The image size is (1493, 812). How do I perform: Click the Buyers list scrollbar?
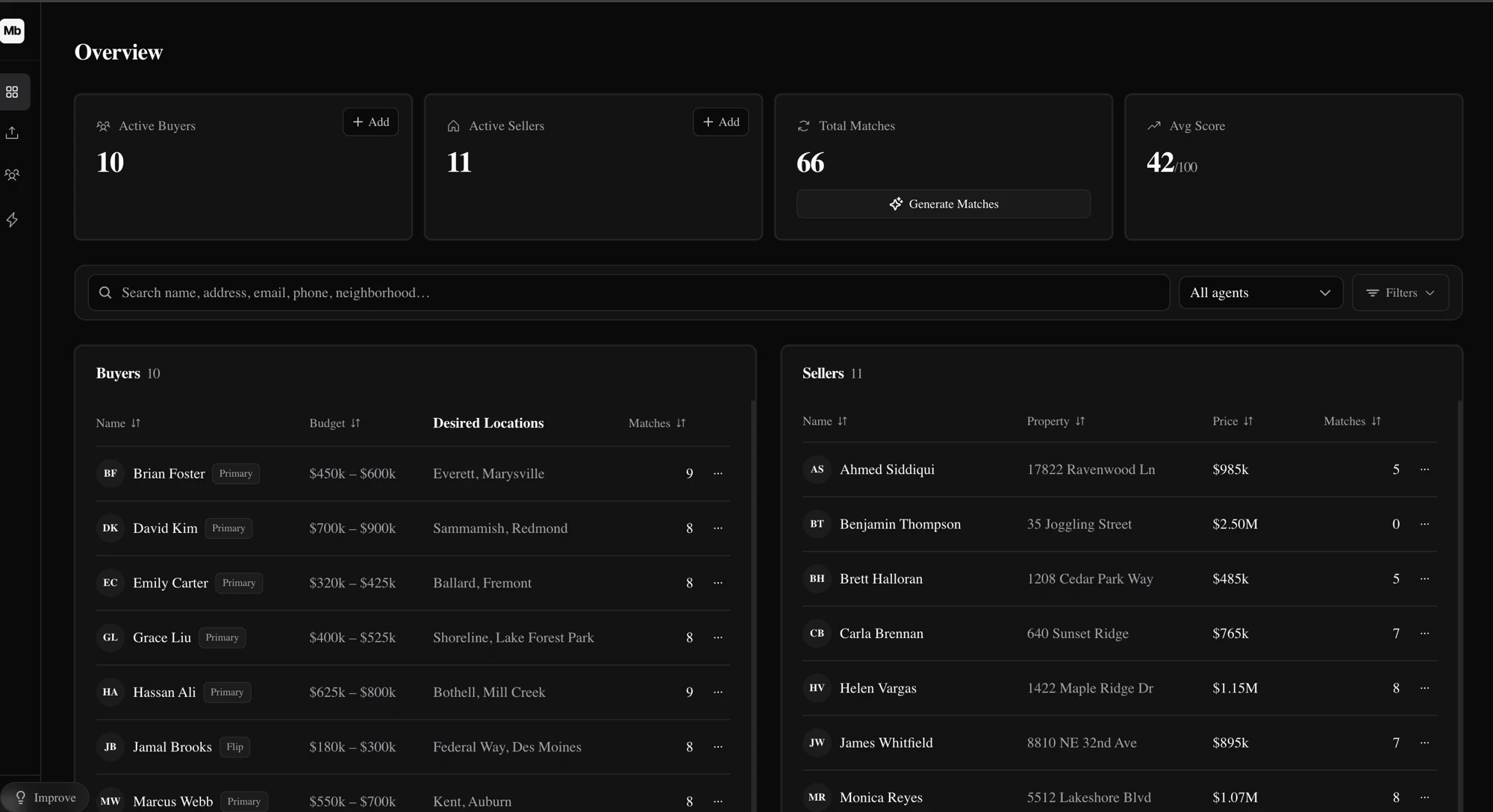(753, 605)
